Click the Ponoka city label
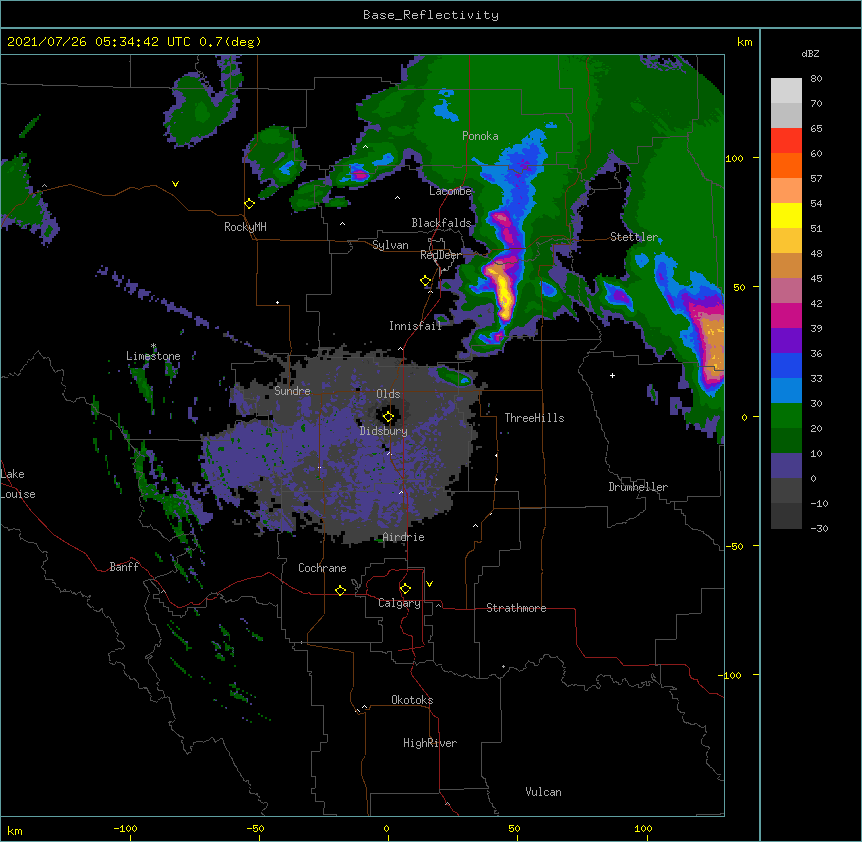862x842 pixels. click(x=480, y=136)
